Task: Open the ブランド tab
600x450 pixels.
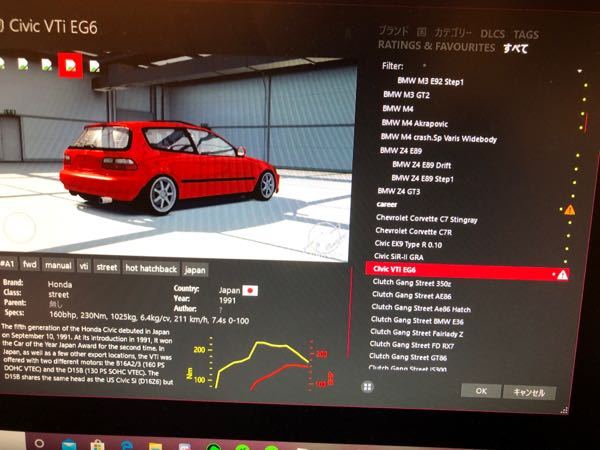Action: 393,31
